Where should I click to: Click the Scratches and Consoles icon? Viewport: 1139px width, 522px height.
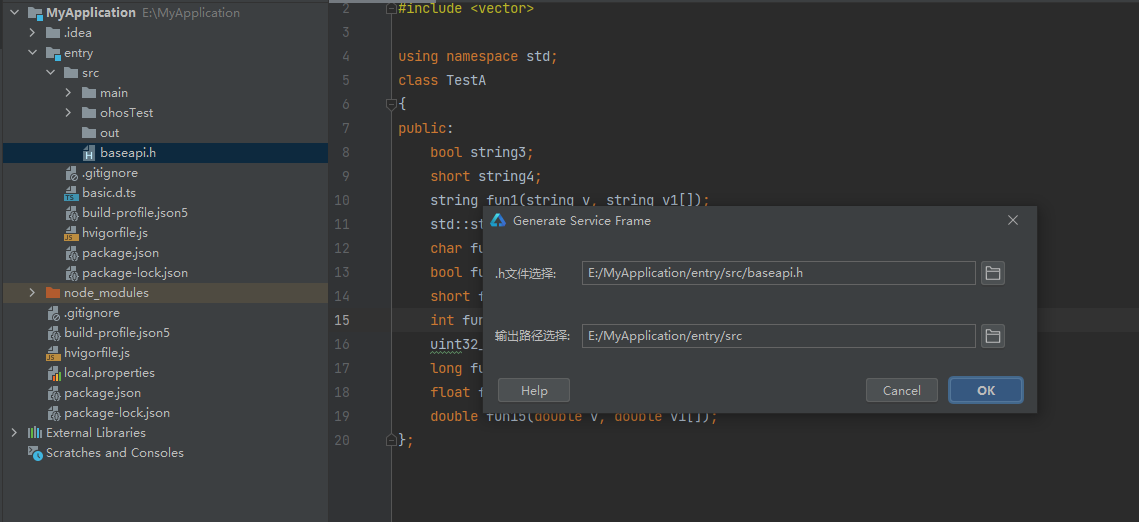pos(35,453)
